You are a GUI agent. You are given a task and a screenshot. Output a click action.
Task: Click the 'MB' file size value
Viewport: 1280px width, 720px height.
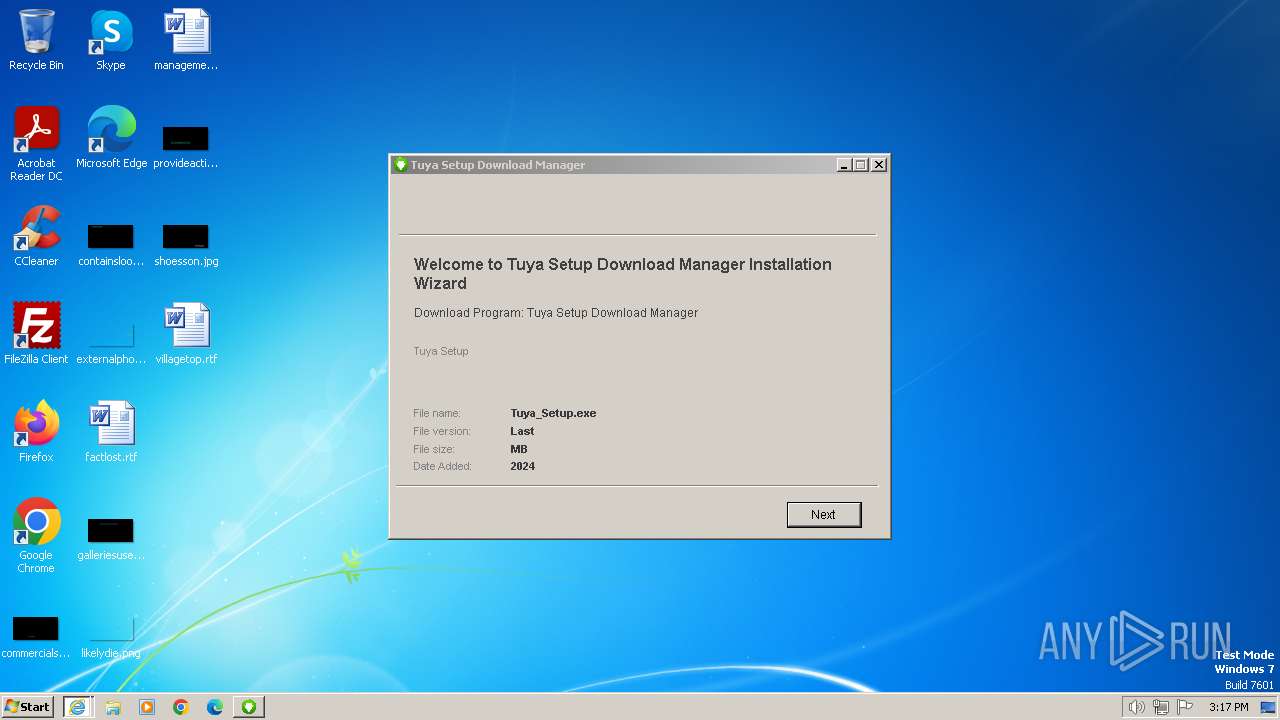point(519,449)
